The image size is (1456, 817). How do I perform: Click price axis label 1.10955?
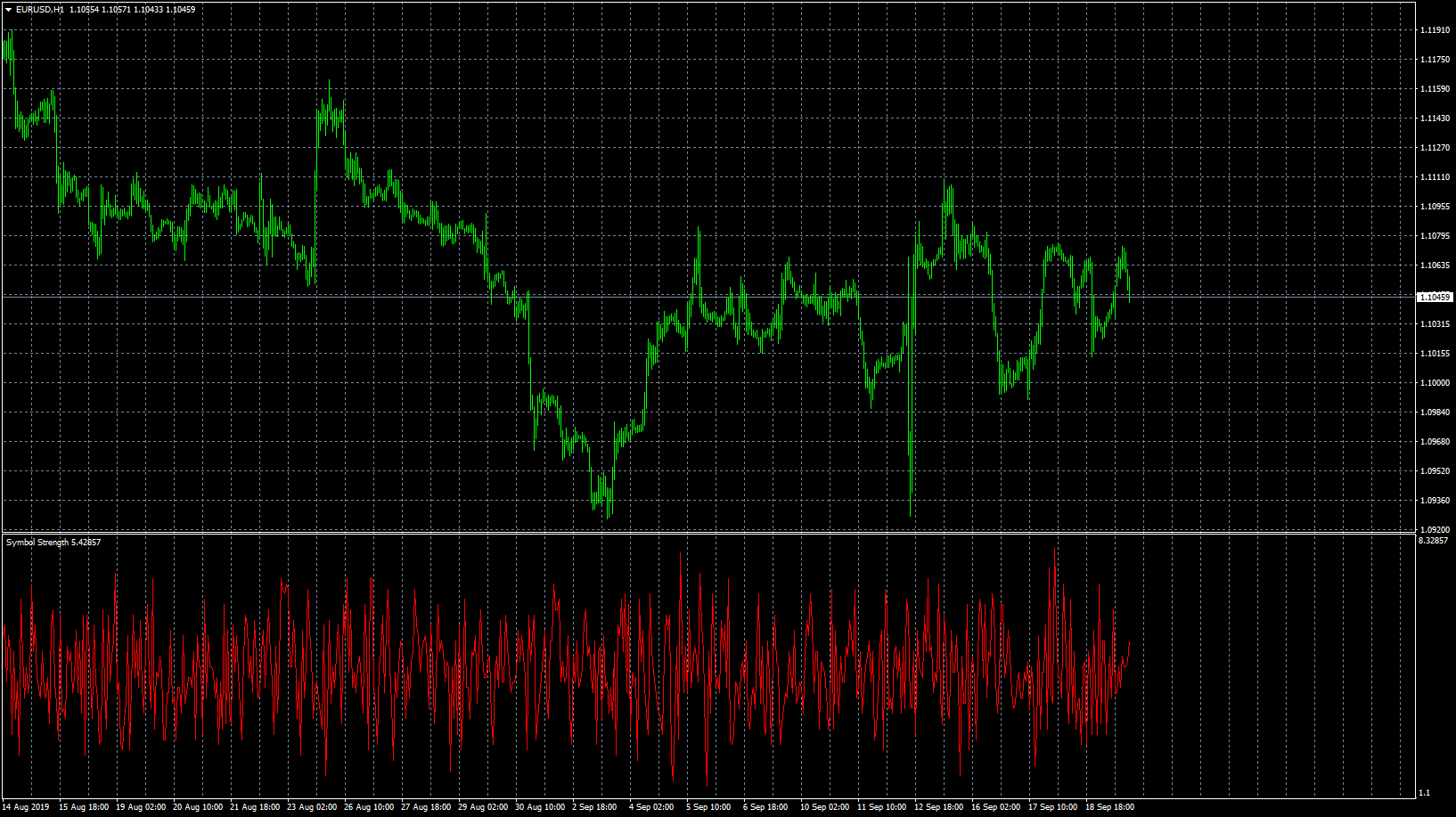tap(1435, 207)
